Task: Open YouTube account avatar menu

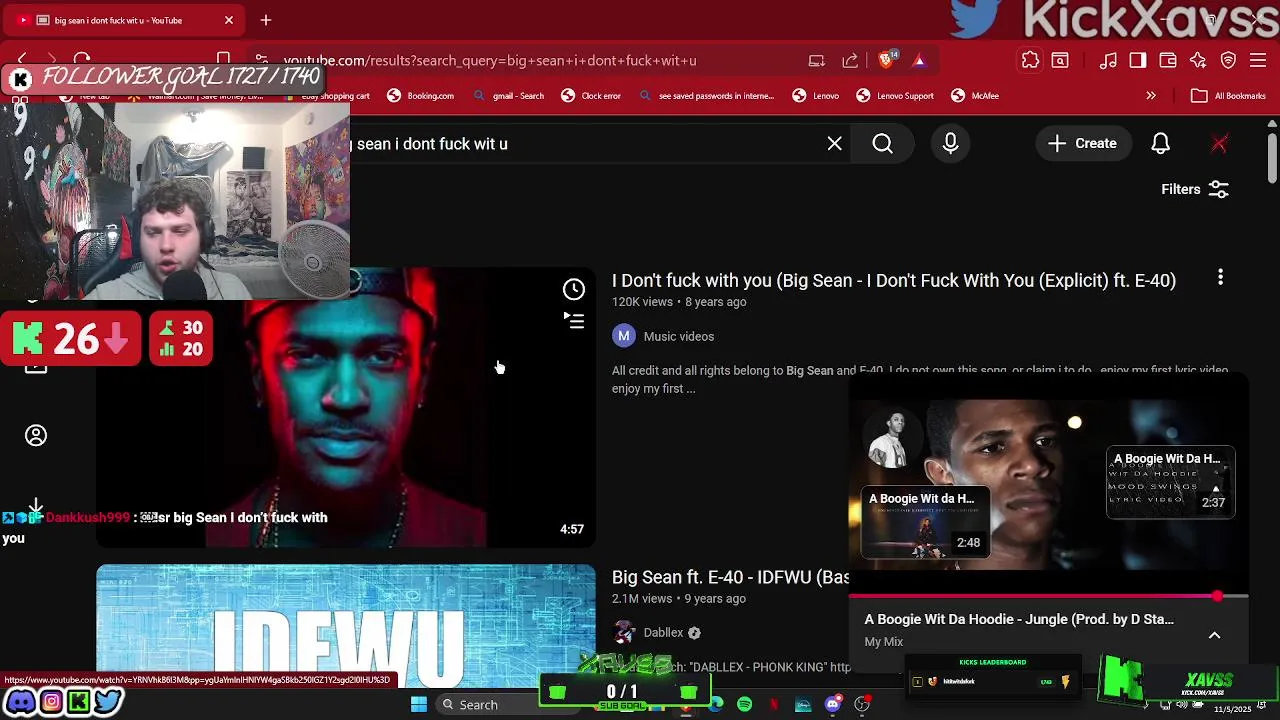Action: pyautogui.click(x=1219, y=143)
